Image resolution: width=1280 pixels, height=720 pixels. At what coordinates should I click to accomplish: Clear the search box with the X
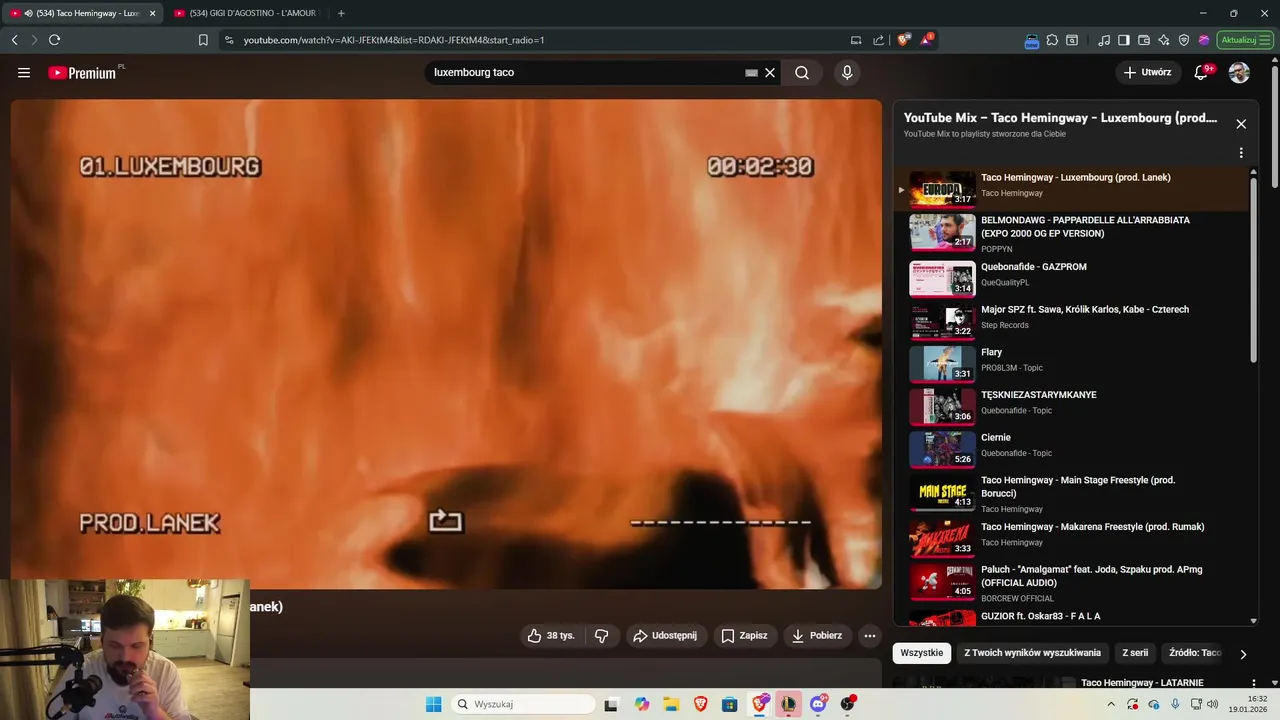point(770,72)
